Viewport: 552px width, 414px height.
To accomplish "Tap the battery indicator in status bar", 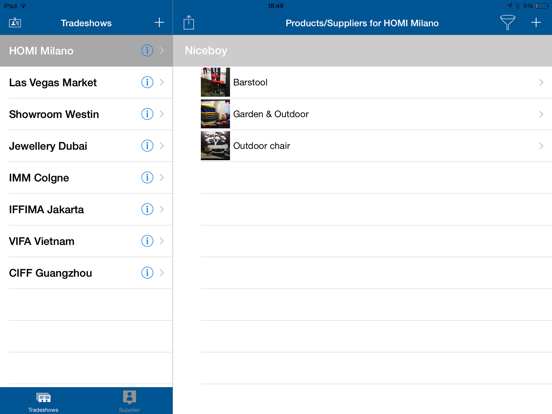I will pyautogui.click(x=542, y=6).
